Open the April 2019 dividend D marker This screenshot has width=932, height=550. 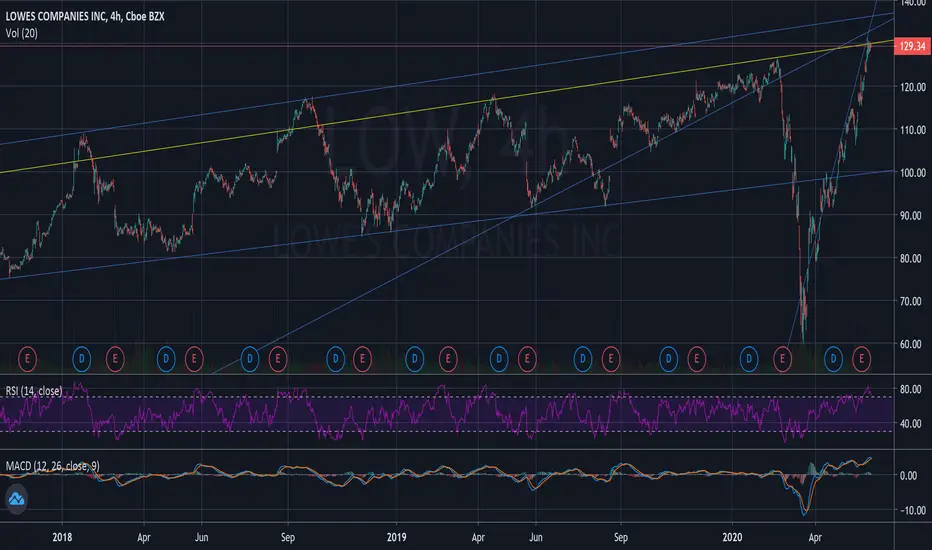(x=499, y=359)
